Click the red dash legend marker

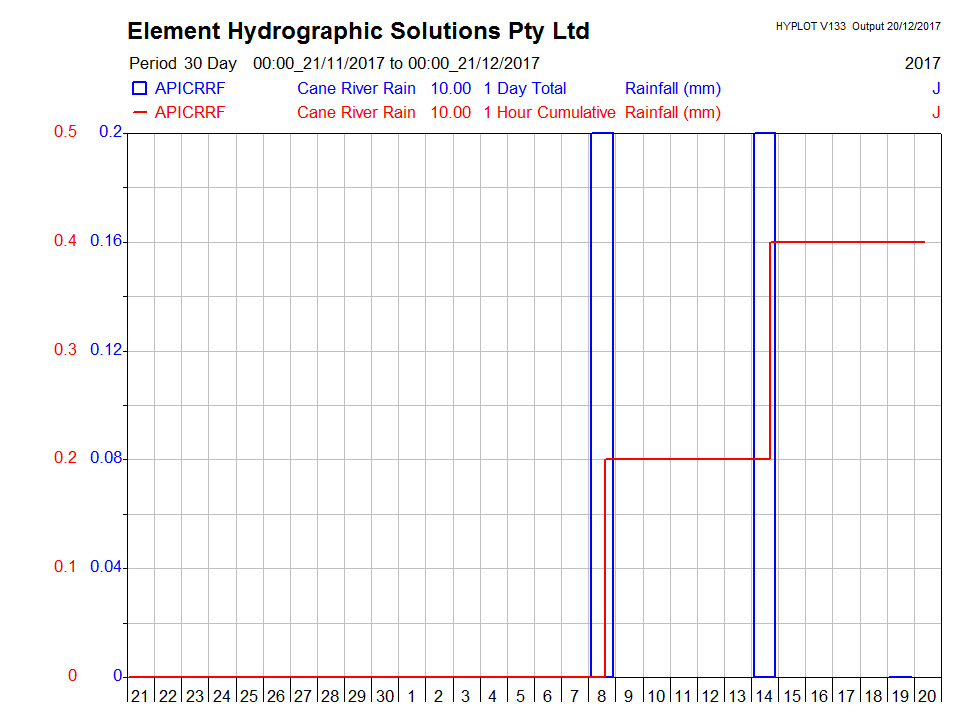coord(140,112)
